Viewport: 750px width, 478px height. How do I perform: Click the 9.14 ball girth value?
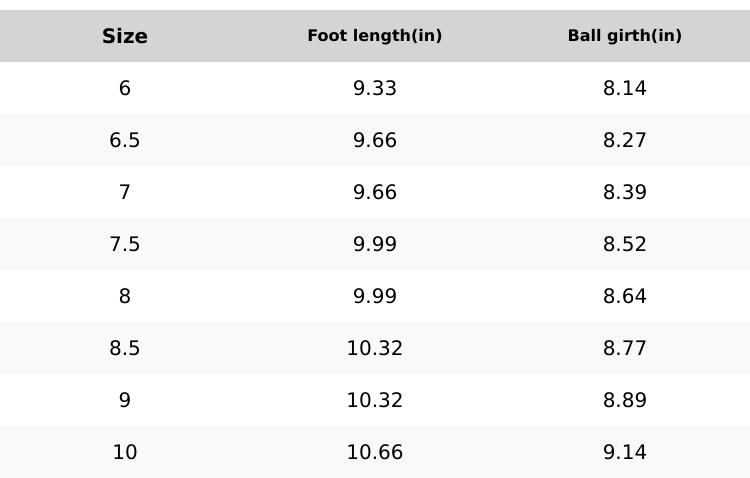(x=625, y=453)
